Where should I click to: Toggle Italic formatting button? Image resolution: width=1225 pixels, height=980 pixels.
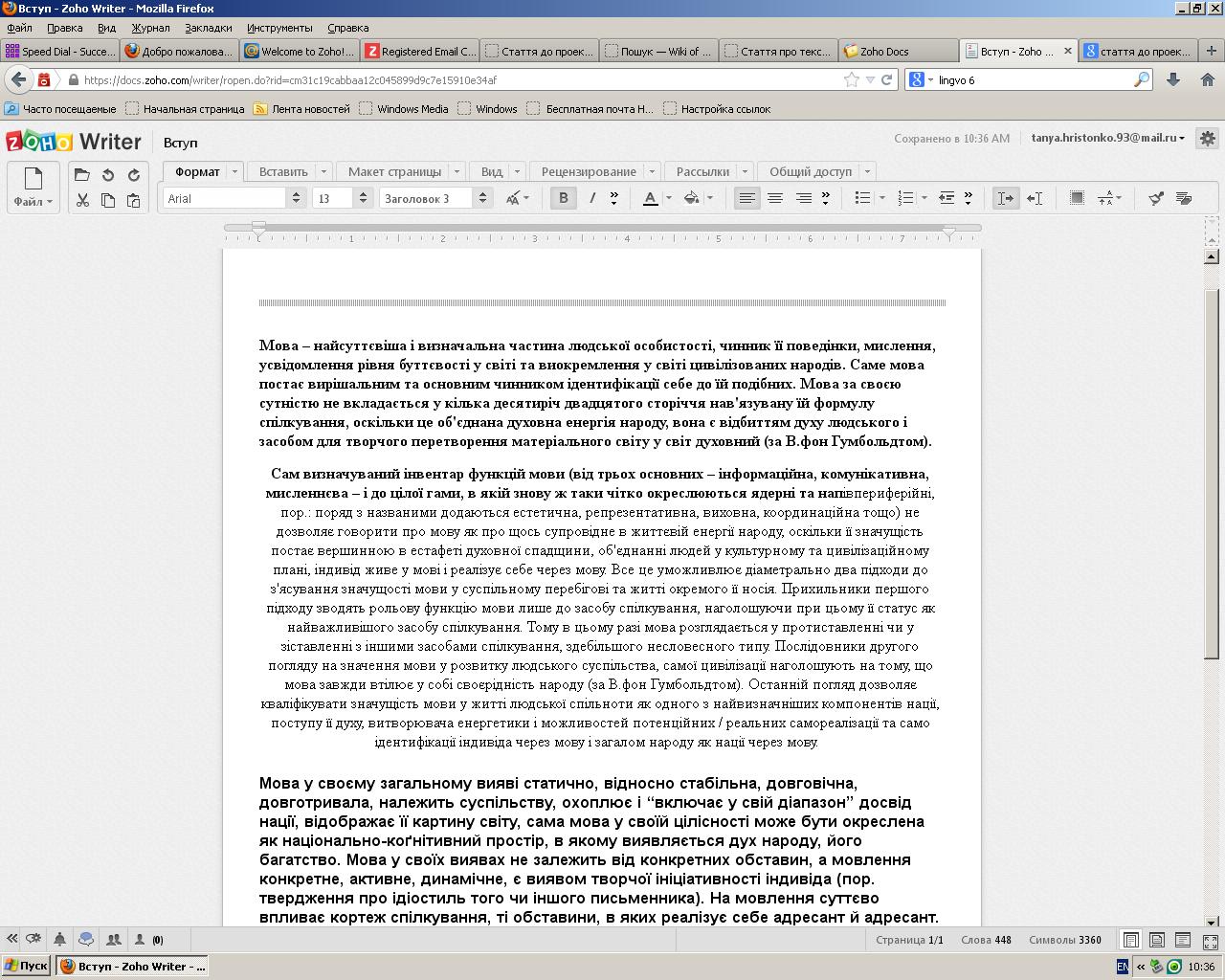click(592, 198)
